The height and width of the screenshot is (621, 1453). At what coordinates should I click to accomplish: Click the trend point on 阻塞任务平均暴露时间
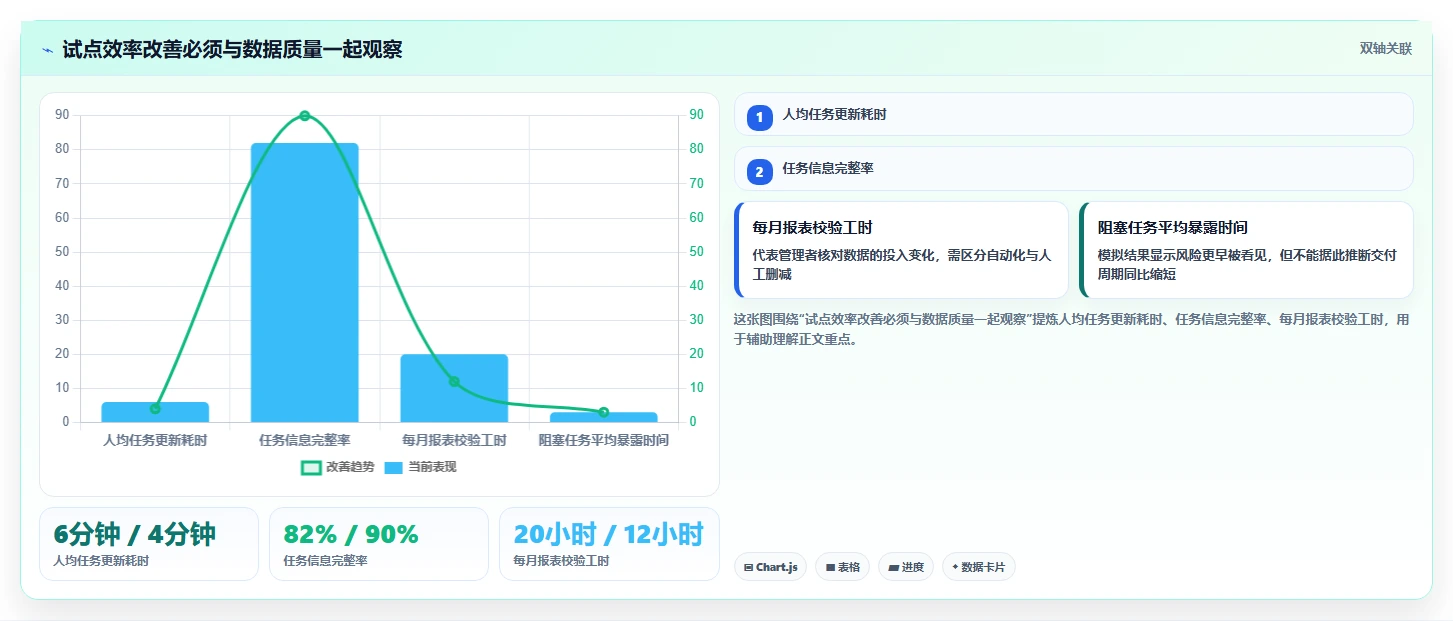(x=604, y=412)
